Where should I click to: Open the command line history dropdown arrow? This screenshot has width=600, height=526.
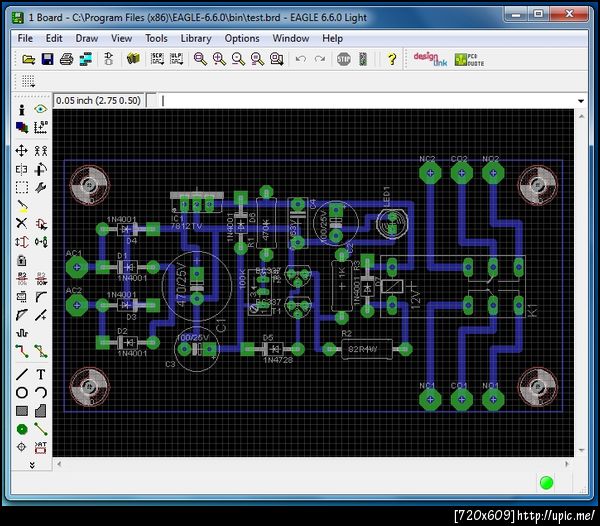tap(581, 101)
